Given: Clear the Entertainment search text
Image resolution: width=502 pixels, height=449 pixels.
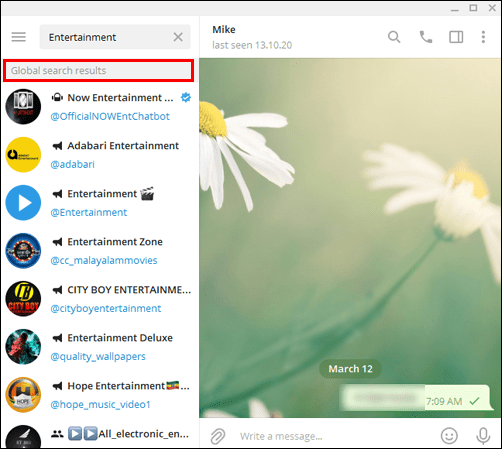Looking at the screenshot, I should [x=178, y=37].
